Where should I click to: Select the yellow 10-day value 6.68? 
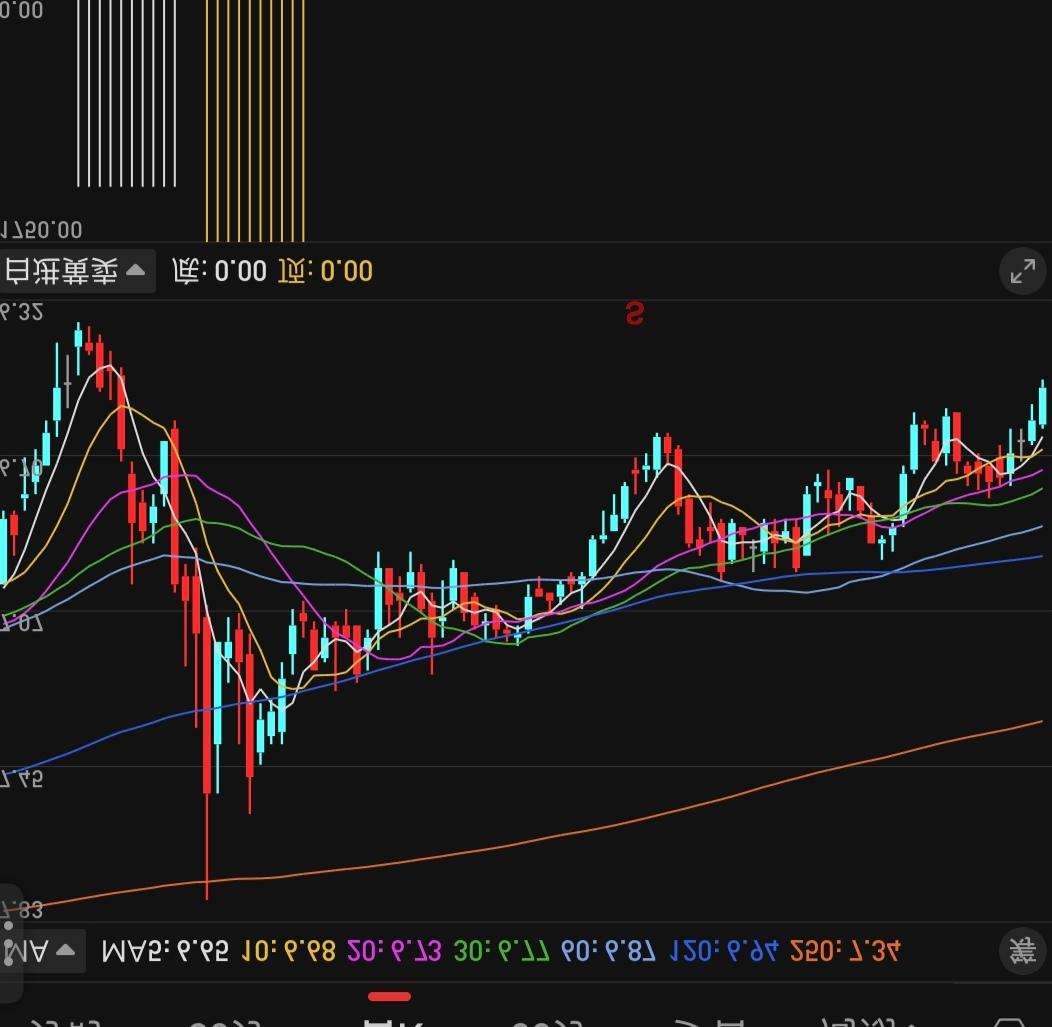tap(288, 951)
